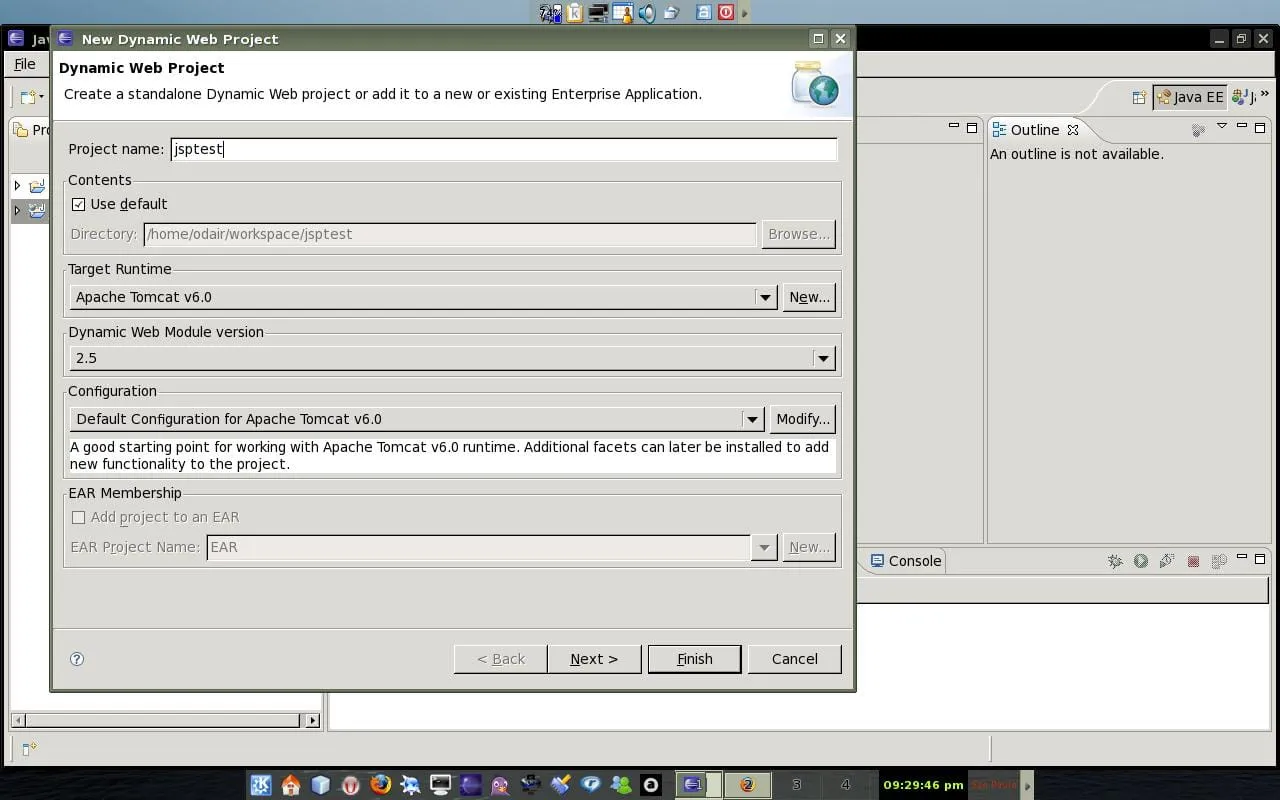Click the Stop icon in Console toolbar
This screenshot has height=800, width=1280.
[x=1193, y=561]
